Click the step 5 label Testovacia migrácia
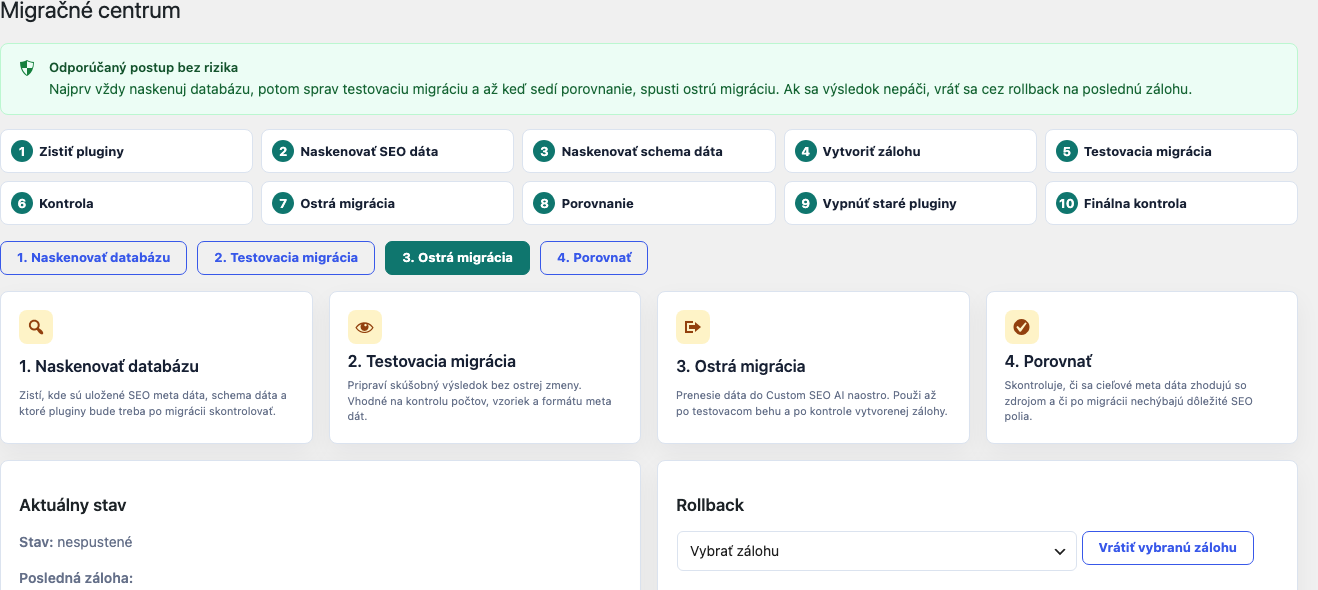Image resolution: width=1318 pixels, height=590 pixels. point(1148,152)
